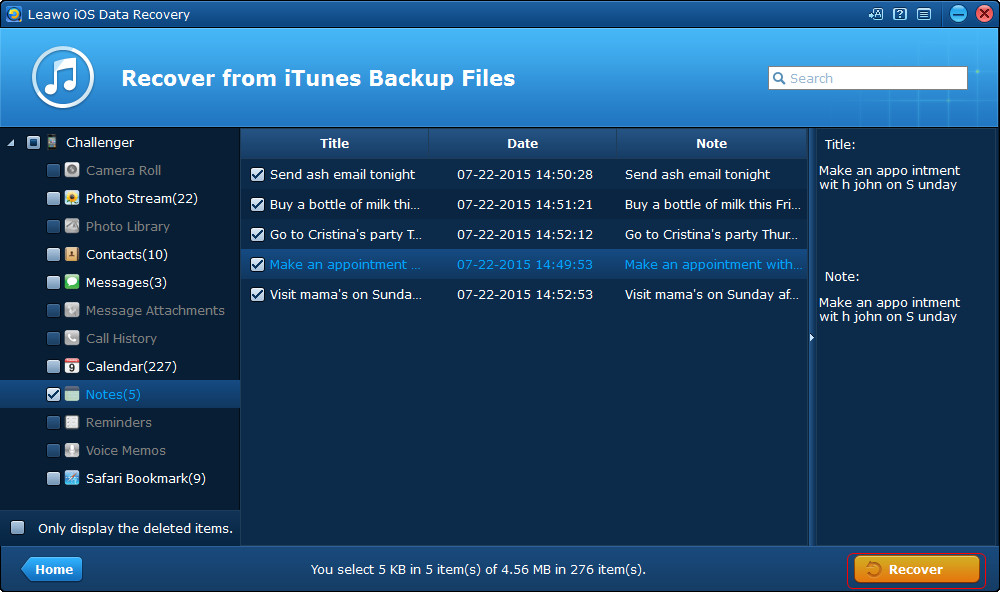Close the Leawo iOS Data Recovery window
The image size is (1000, 592).
pos(985,14)
